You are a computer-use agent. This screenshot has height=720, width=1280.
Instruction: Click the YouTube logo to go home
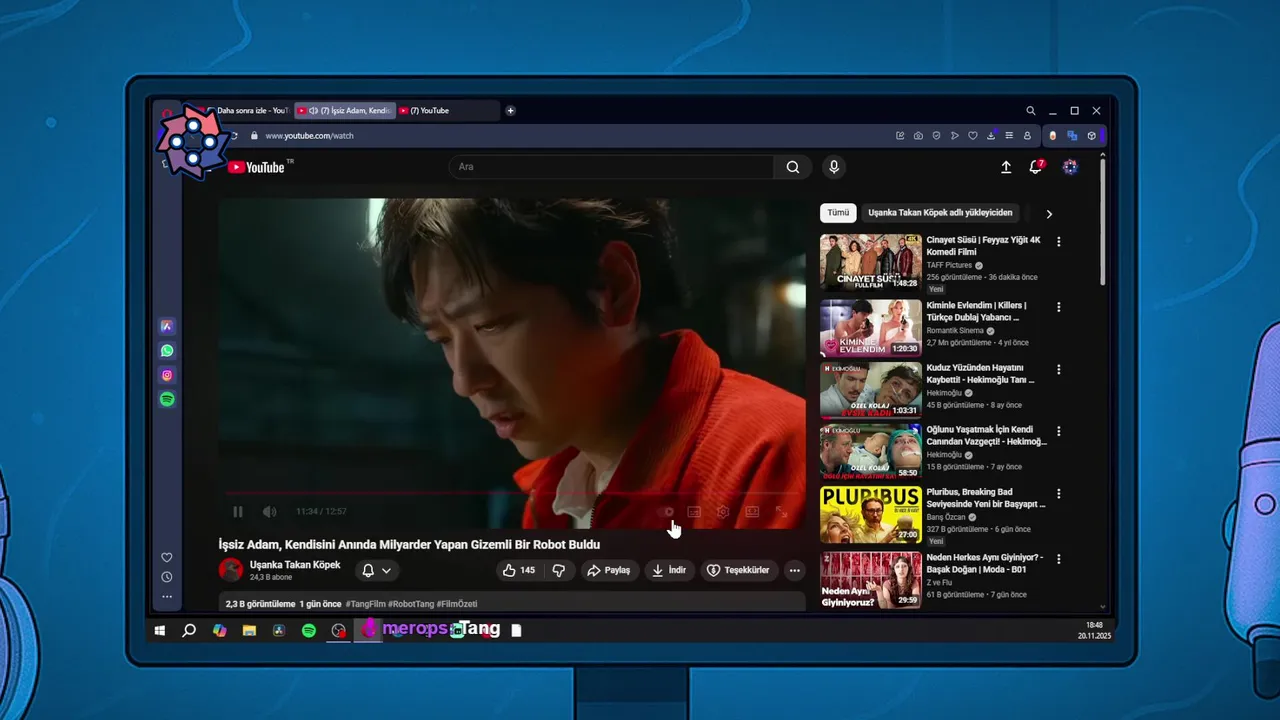coord(256,167)
